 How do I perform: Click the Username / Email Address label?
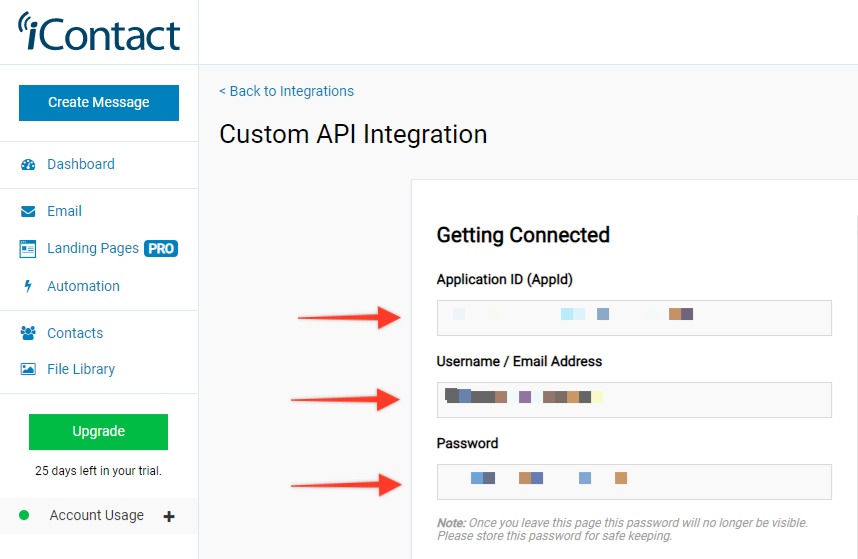tap(519, 362)
